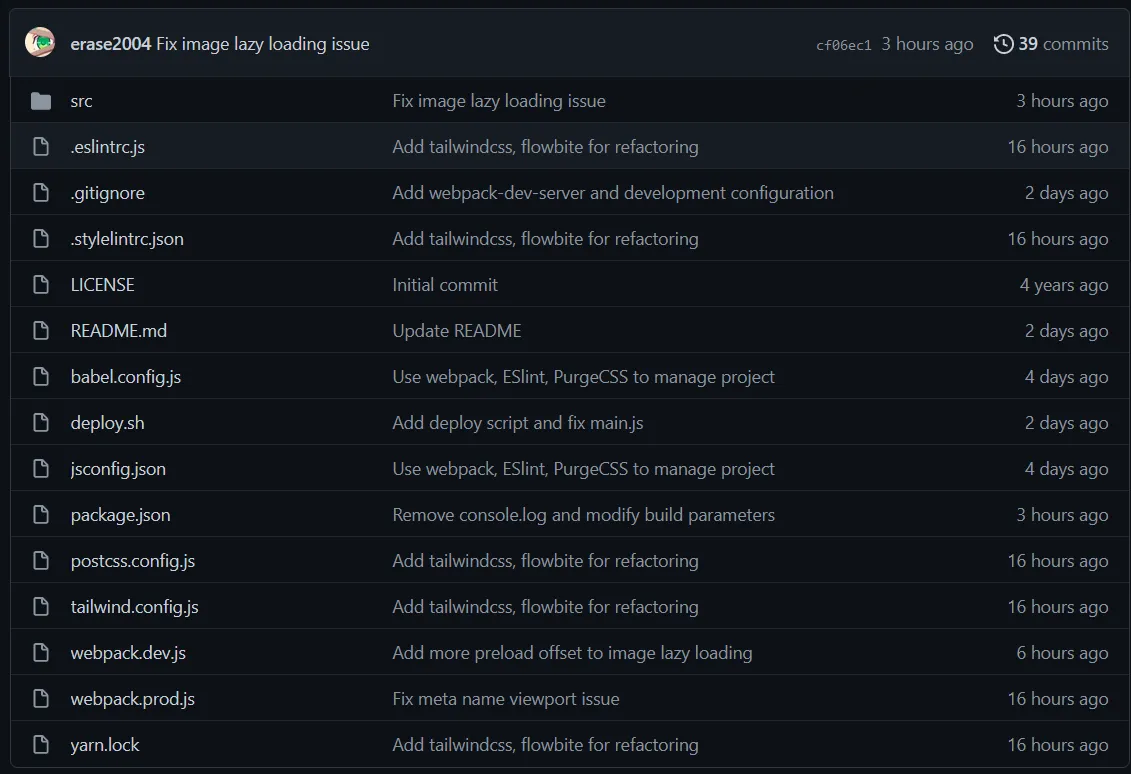Viewport: 1131px width, 774px height.
Task: Open the erase2004 author profile link
Action: [x=110, y=44]
